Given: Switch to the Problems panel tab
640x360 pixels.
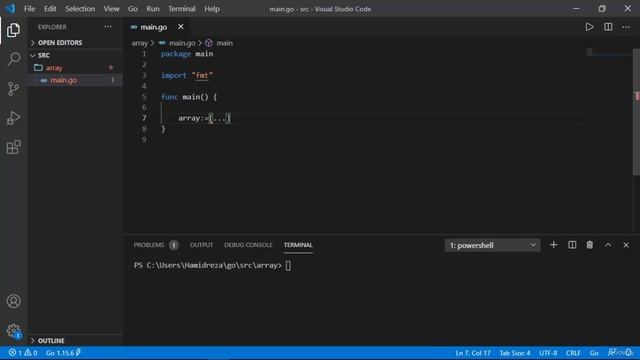Looking at the screenshot, I should tap(156, 245).
